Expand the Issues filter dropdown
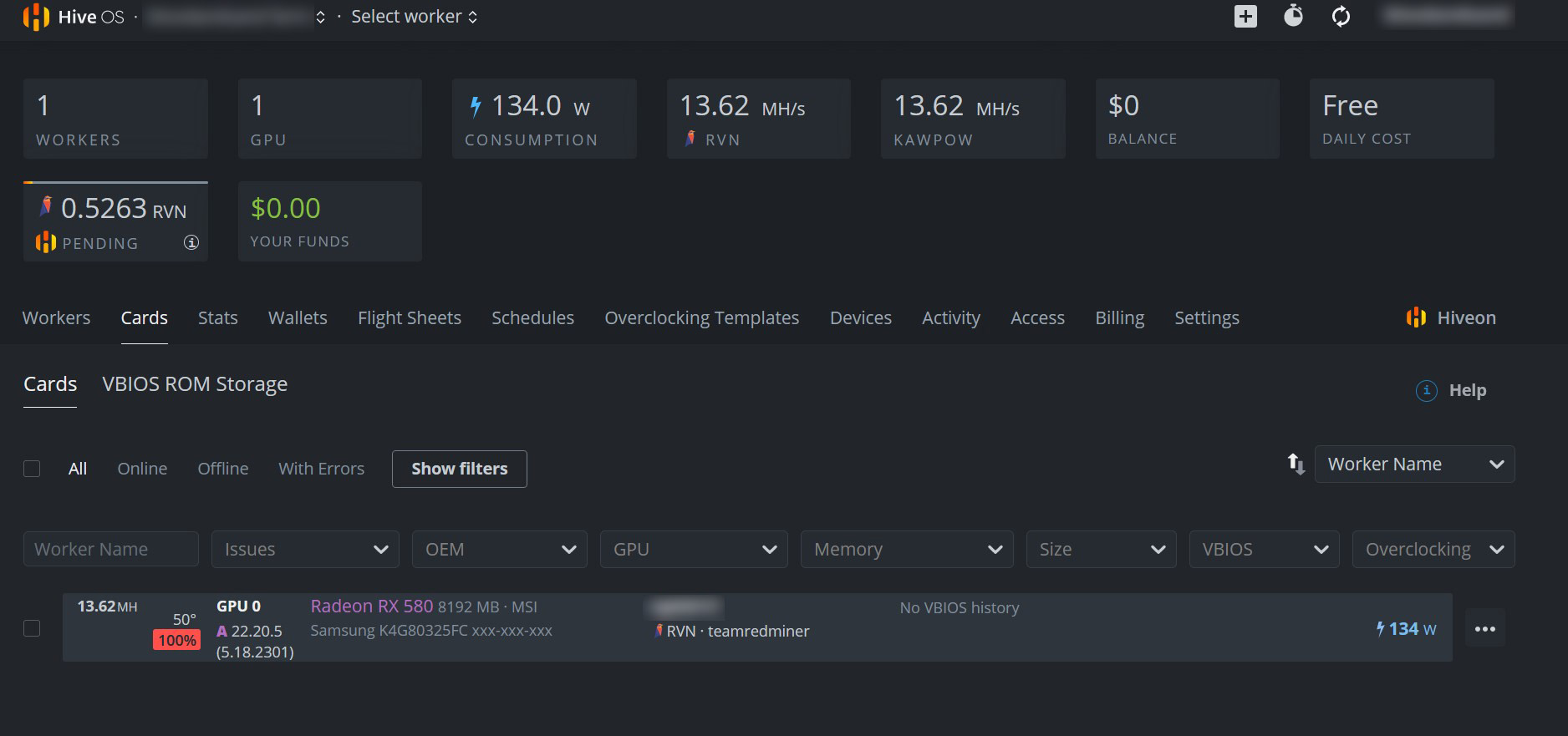This screenshot has width=1568, height=736. click(305, 549)
